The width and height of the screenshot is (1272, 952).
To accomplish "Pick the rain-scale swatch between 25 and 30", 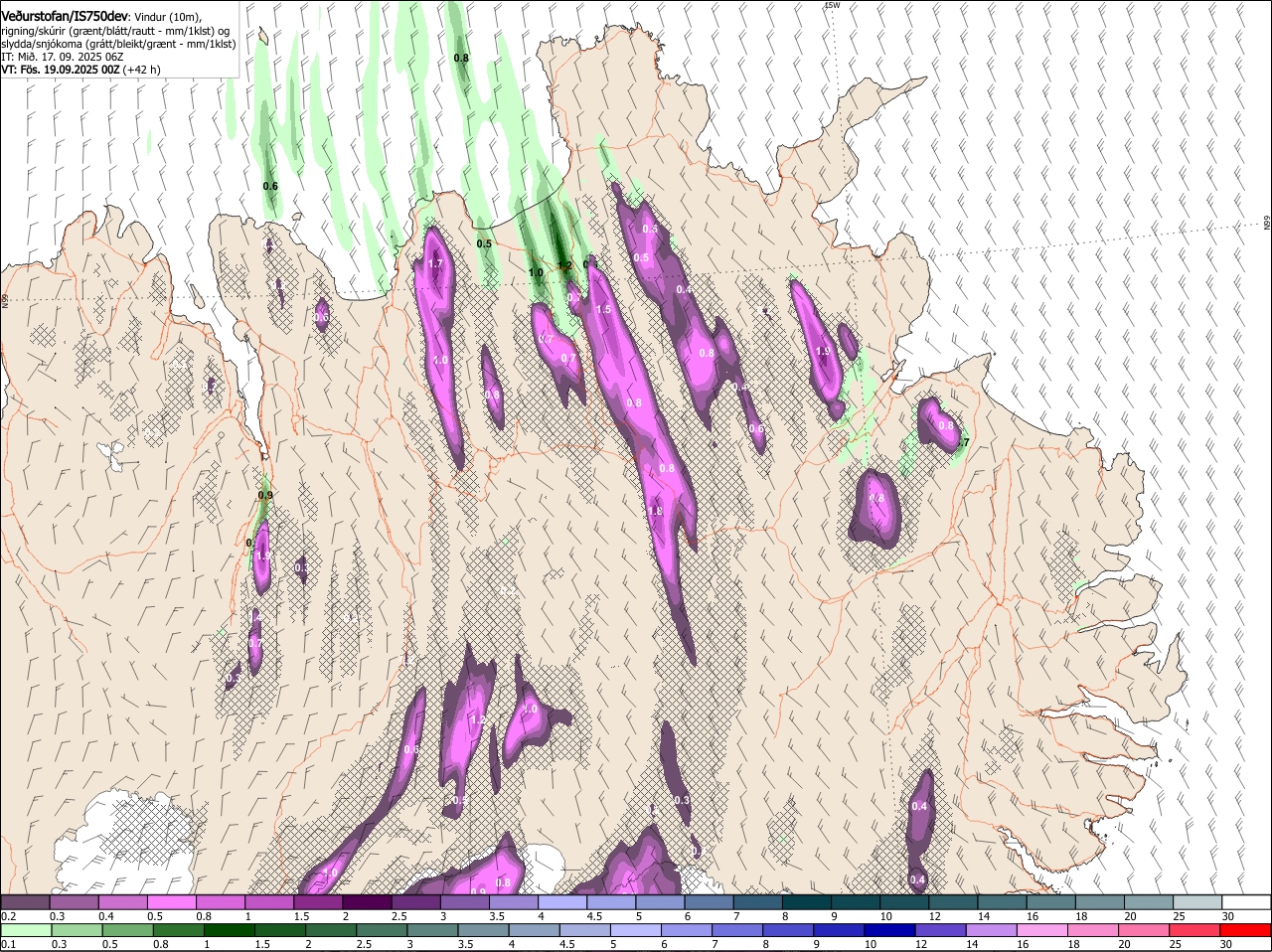I will click(1194, 930).
